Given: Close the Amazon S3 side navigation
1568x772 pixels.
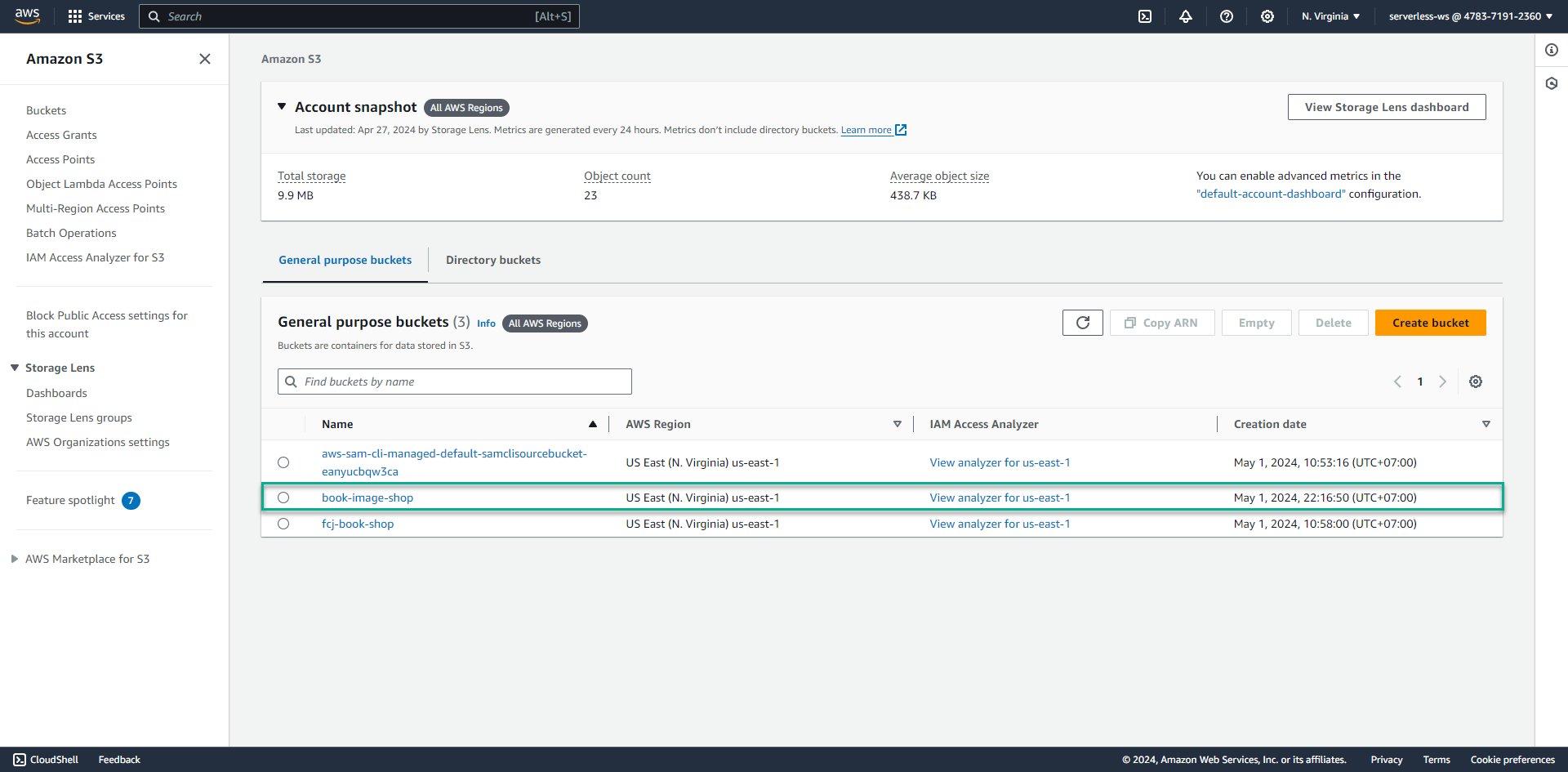Looking at the screenshot, I should pos(205,59).
